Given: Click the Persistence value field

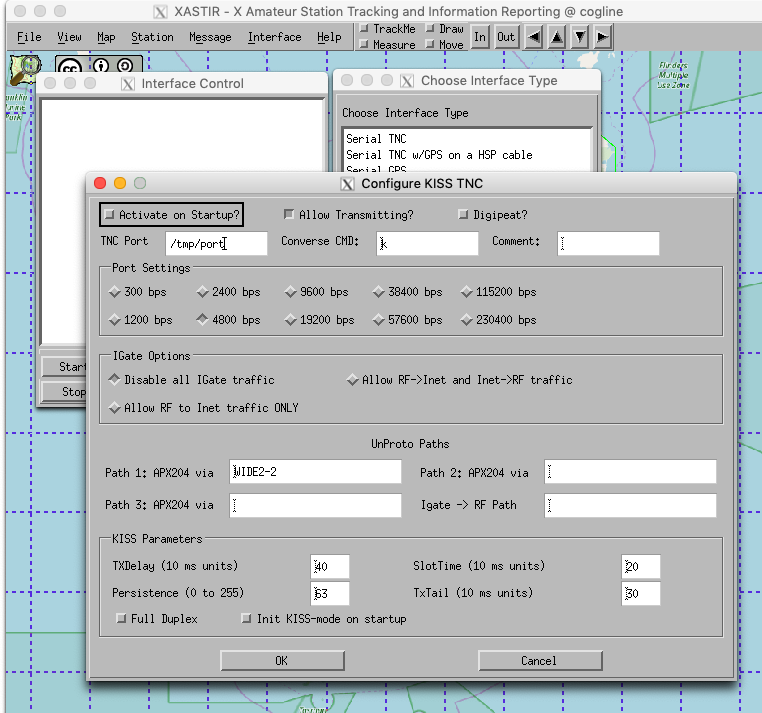Looking at the screenshot, I should point(329,593).
